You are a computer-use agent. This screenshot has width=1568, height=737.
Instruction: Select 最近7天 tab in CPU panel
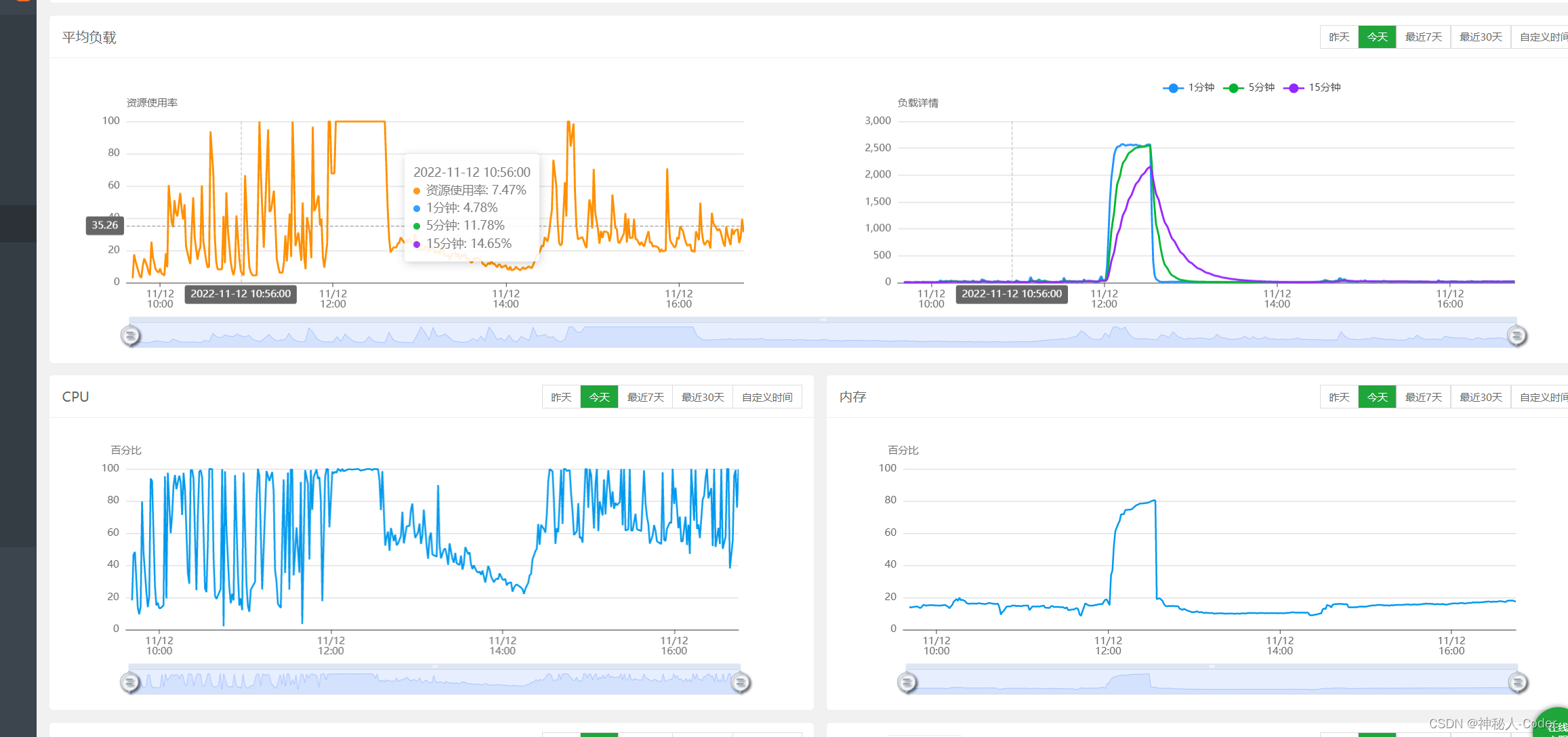pyautogui.click(x=645, y=397)
